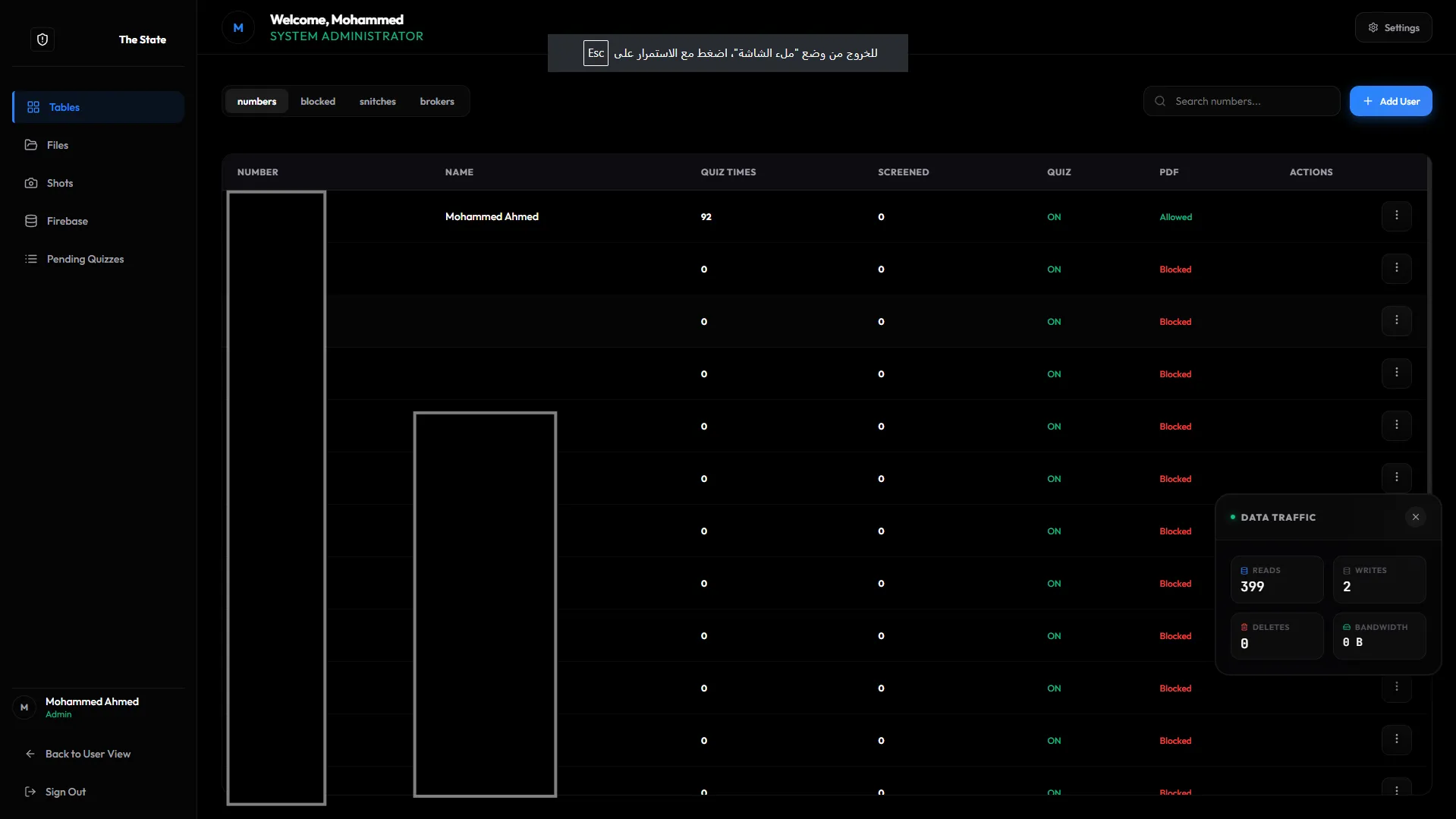Viewport: 1456px width, 819px height.
Task: Open the Firebase section
Action: pos(99,221)
